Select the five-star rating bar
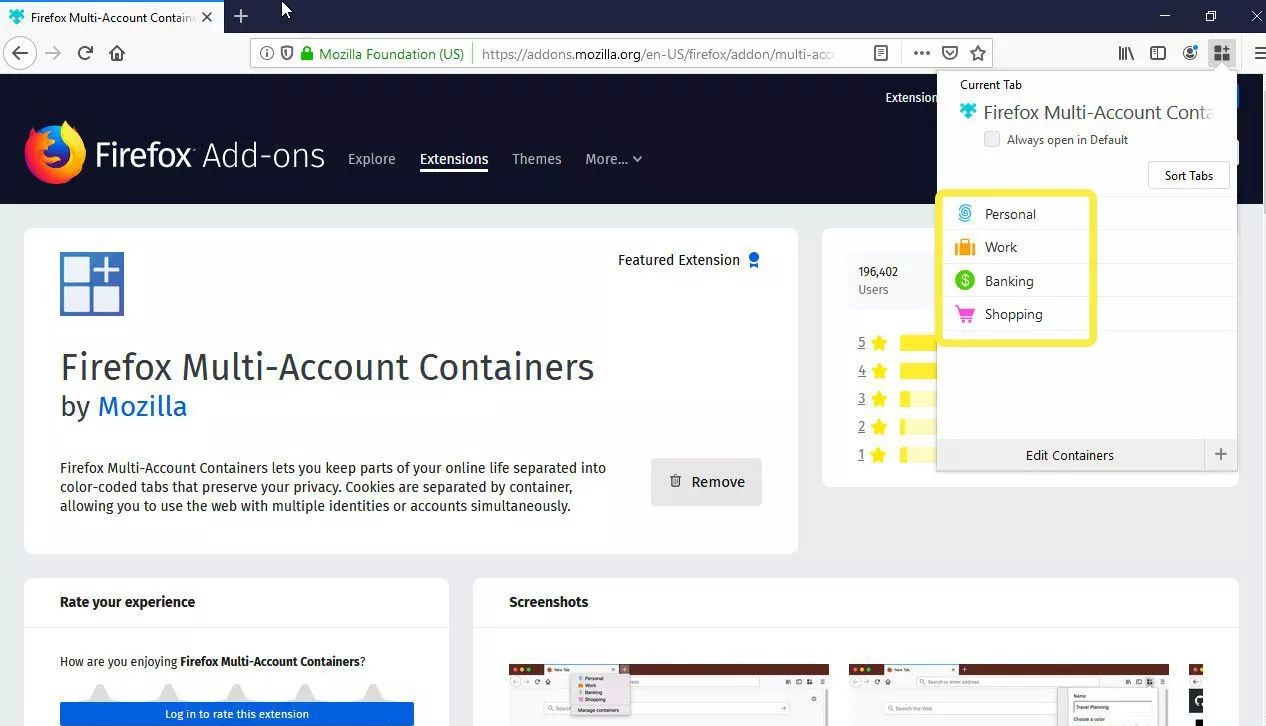The height and width of the screenshot is (726, 1266). point(918,343)
